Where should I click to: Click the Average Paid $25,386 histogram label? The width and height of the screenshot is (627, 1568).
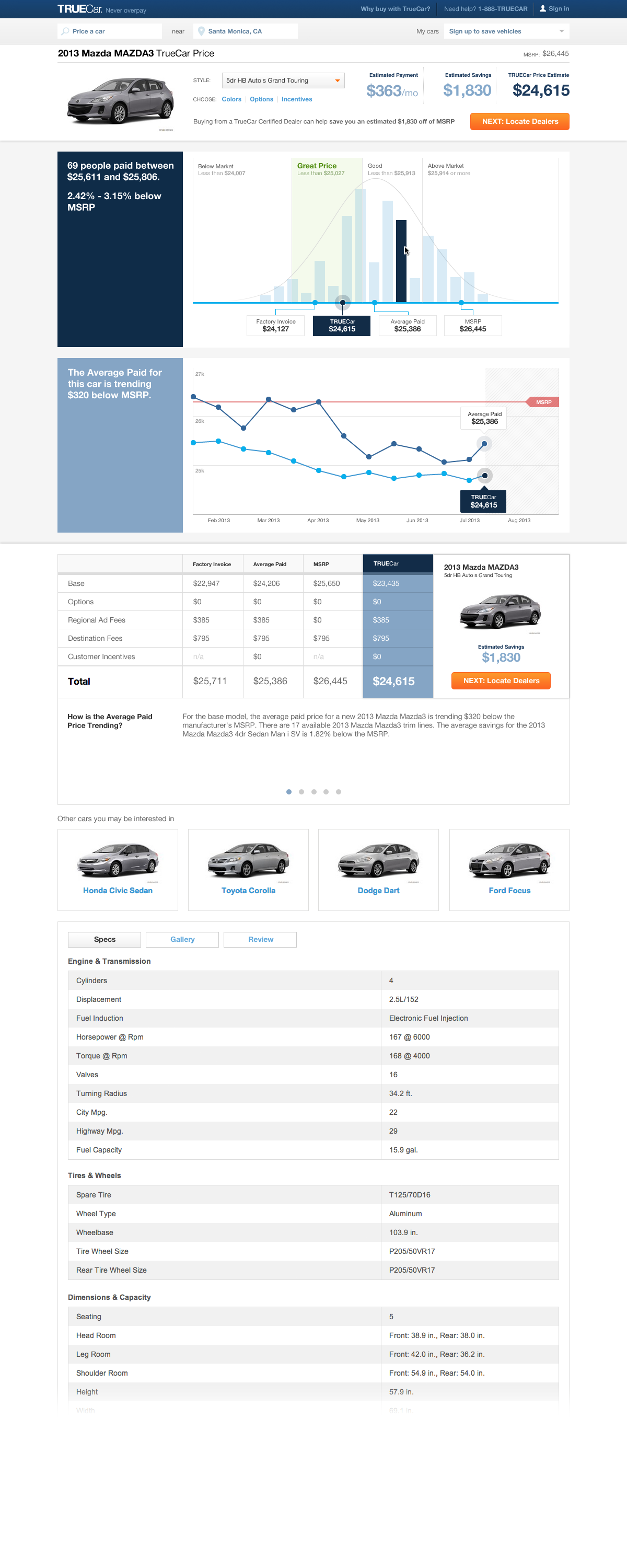click(407, 326)
